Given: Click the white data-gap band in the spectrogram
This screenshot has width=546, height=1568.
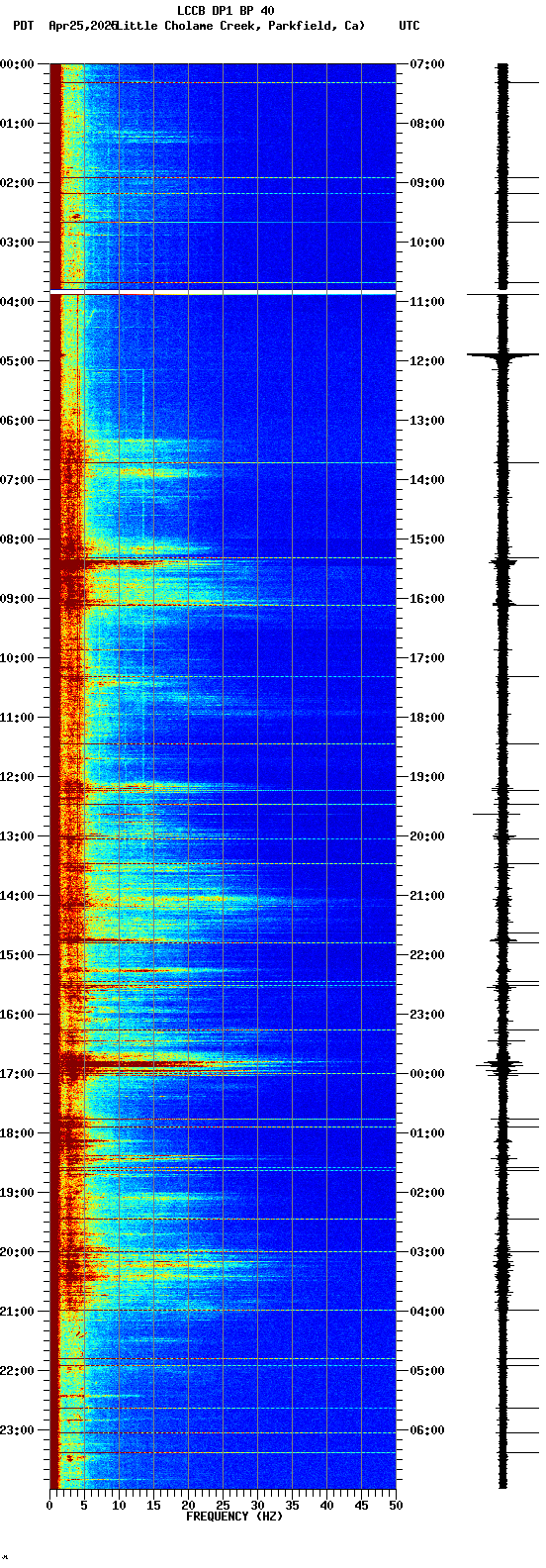Looking at the screenshot, I should tap(223, 292).
